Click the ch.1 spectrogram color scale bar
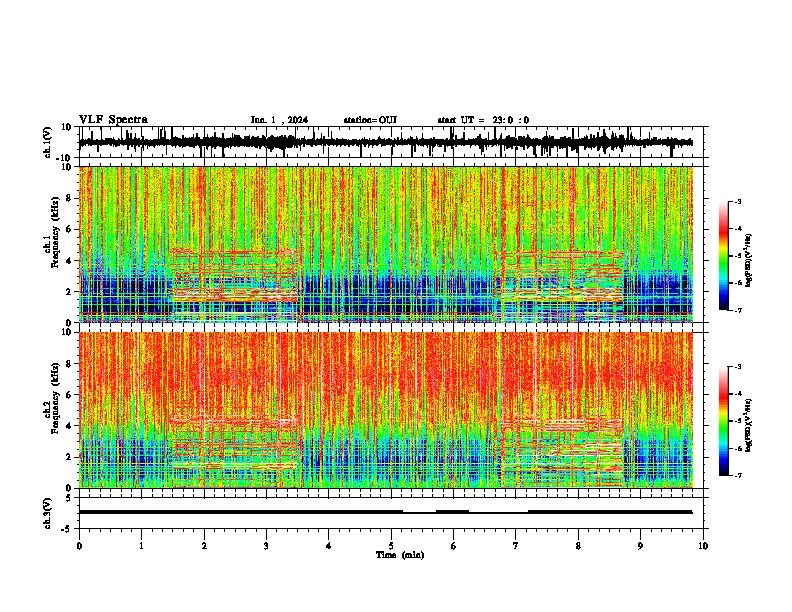This screenshot has width=792, height=612. point(723,256)
